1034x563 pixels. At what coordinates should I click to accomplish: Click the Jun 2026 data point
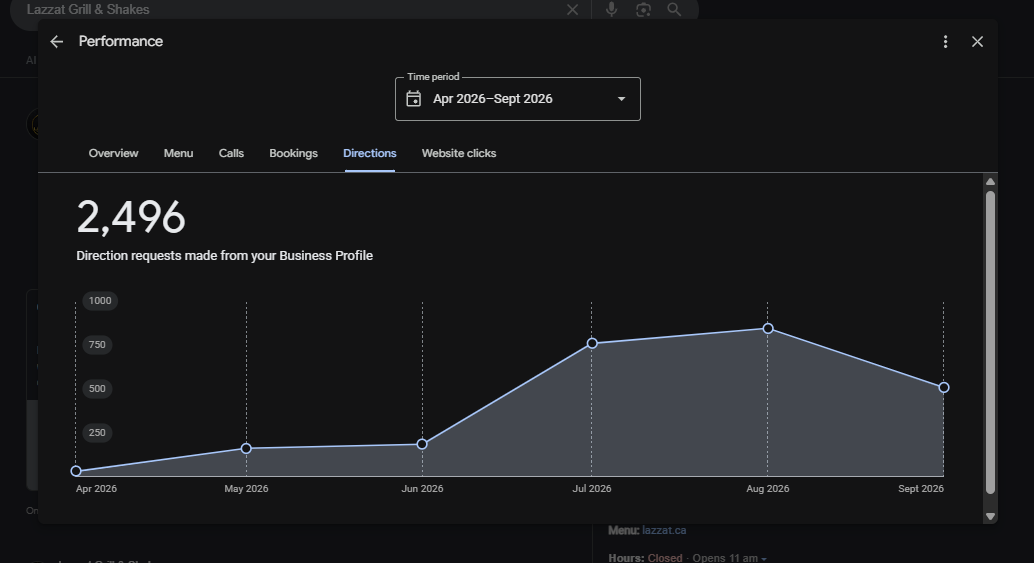click(422, 444)
